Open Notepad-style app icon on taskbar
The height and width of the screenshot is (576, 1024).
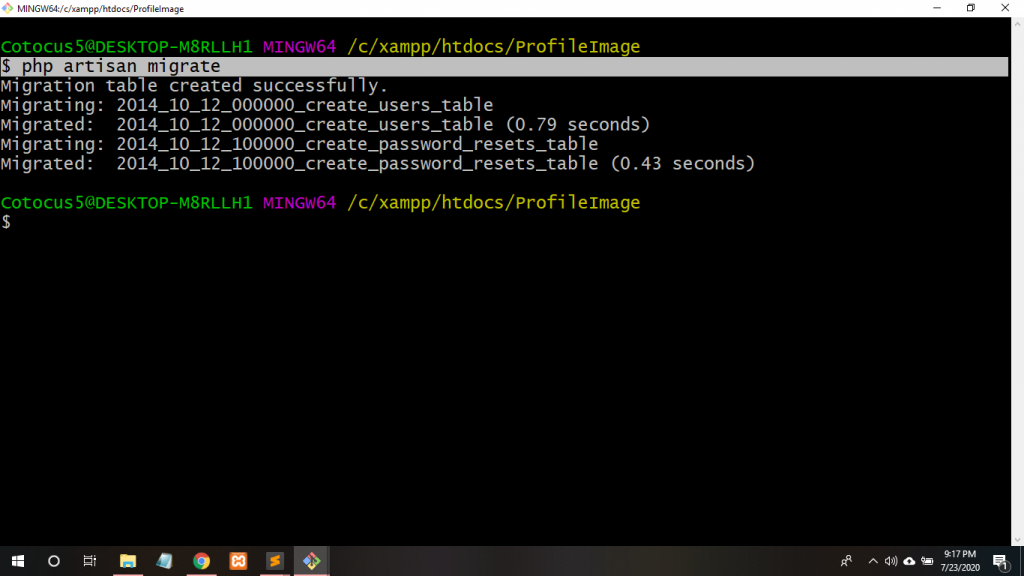click(164, 561)
